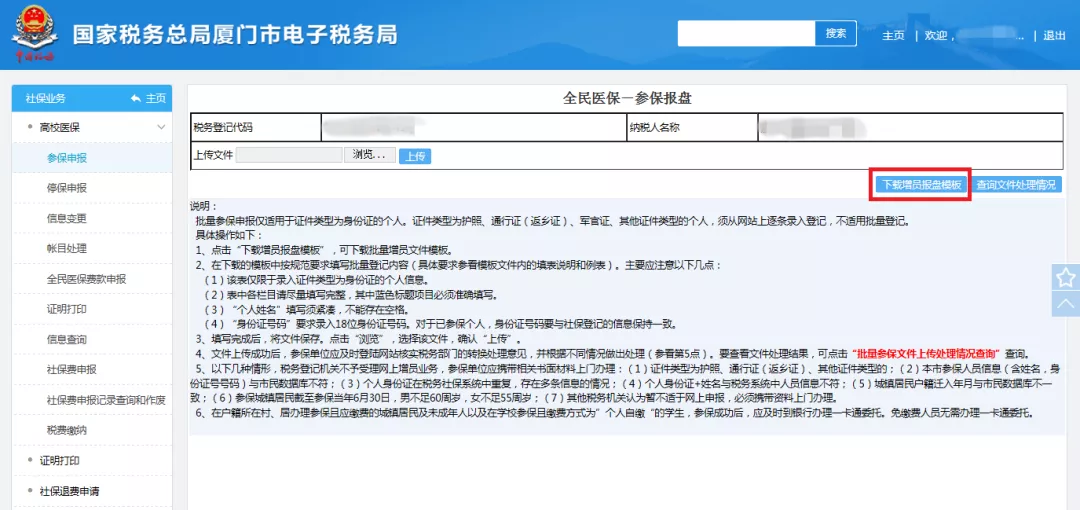
Task: Open the 主页 link in top header
Action: 893,36
